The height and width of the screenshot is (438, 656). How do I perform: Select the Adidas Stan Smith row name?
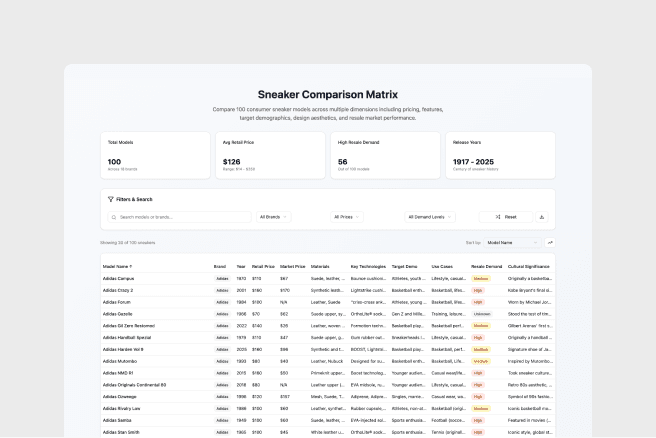click(121, 432)
